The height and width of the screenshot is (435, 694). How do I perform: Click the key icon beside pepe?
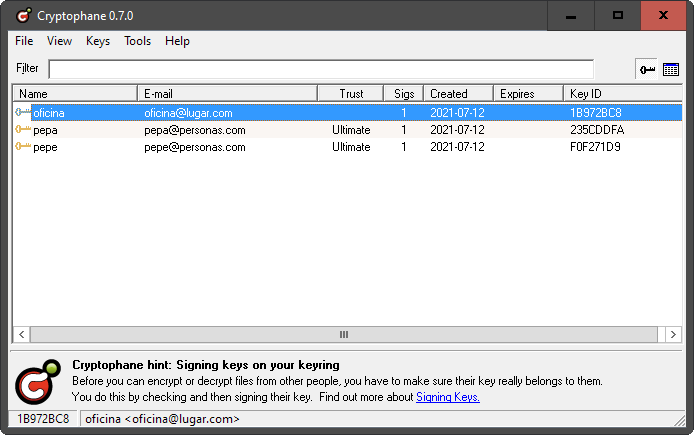23,146
